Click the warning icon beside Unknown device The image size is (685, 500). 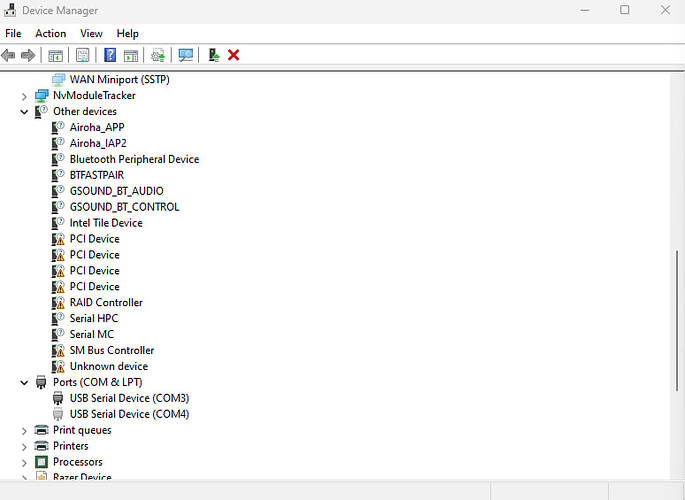point(58,366)
